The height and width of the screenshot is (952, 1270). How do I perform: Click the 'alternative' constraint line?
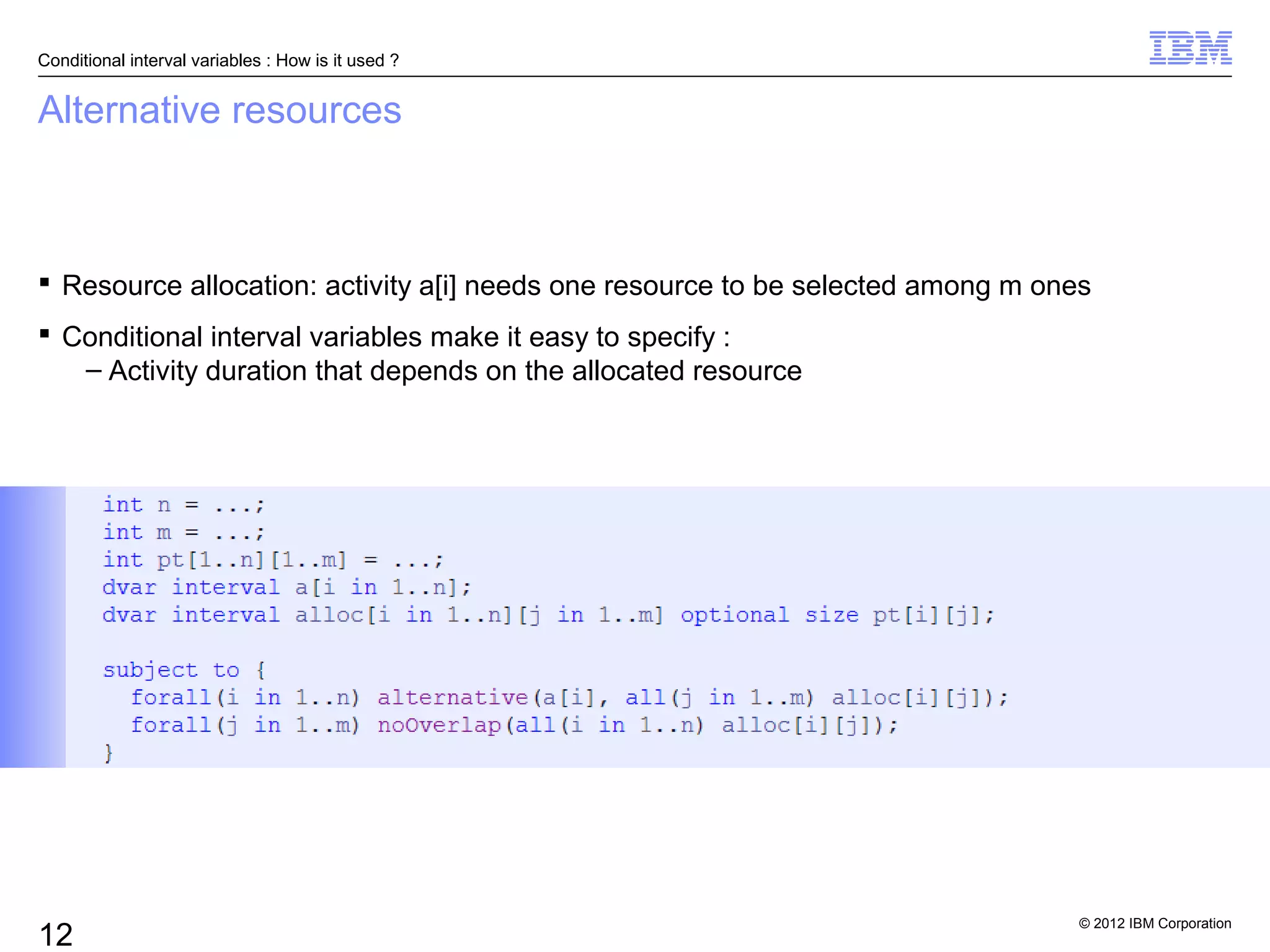[x=569, y=698]
